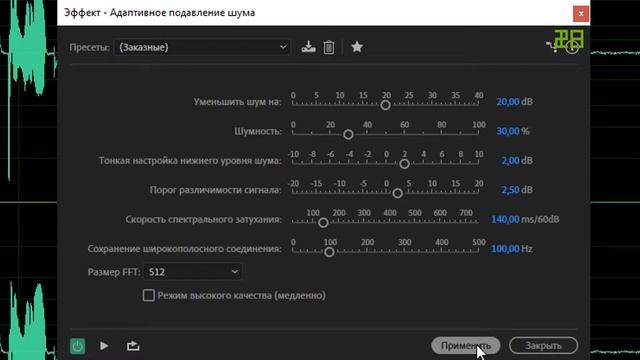
Task: Edit the 2,50 dB signal threshold value
Action: [510, 190]
